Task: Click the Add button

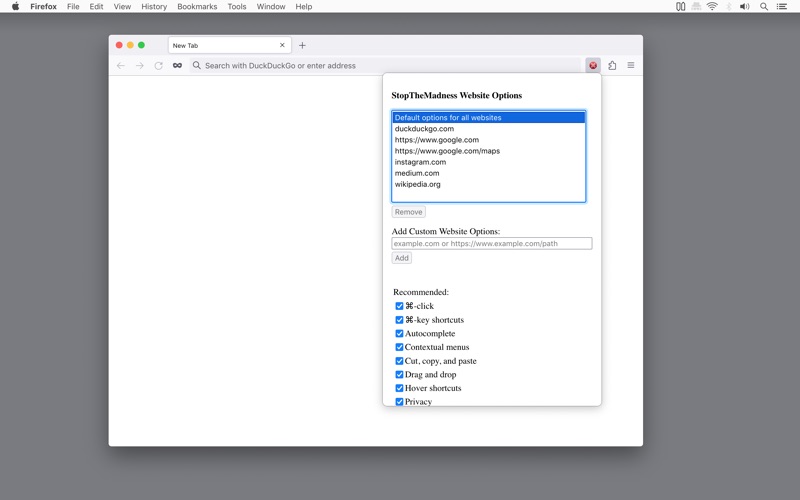Action: [x=402, y=258]
